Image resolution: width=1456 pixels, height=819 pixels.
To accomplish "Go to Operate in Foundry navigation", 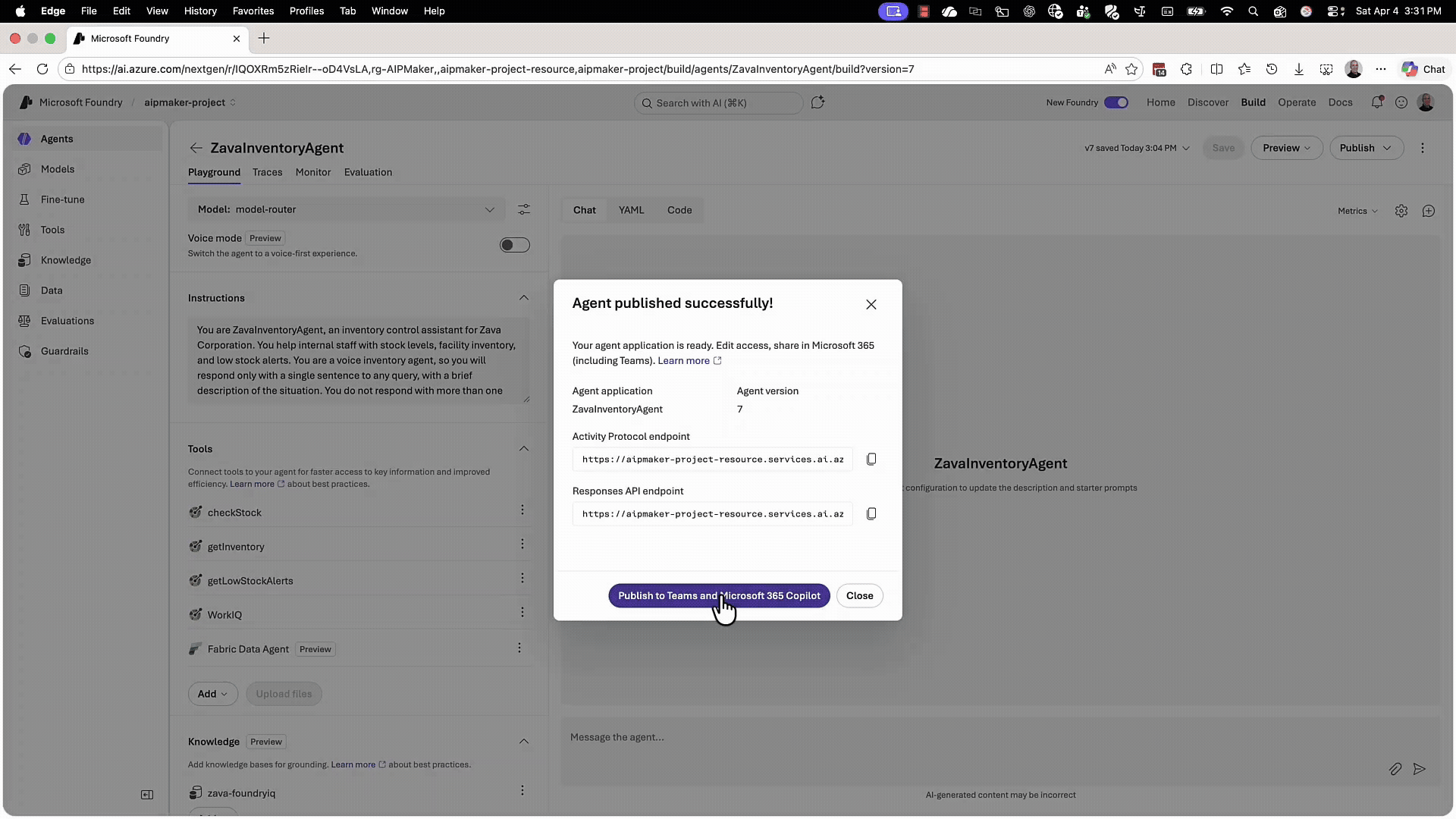I will (x=1297, y=102).
